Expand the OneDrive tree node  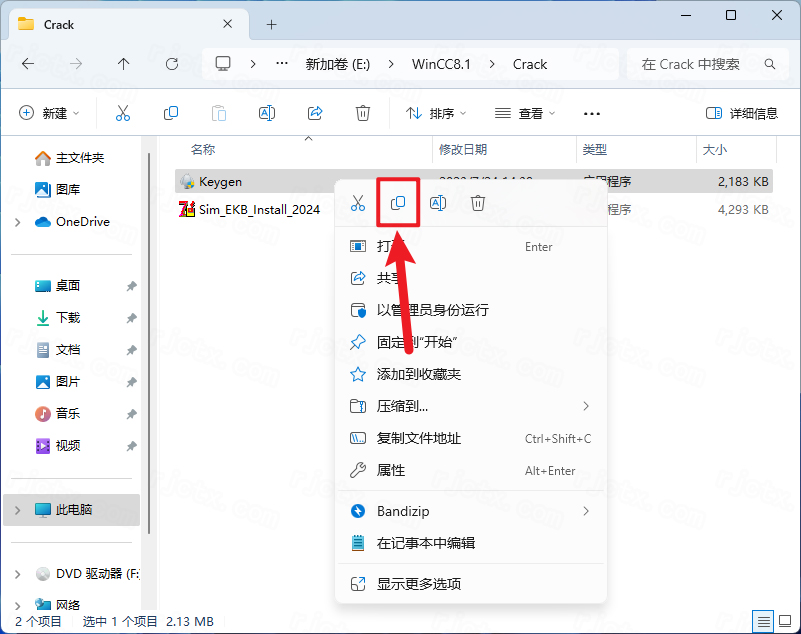pos(18,222)
